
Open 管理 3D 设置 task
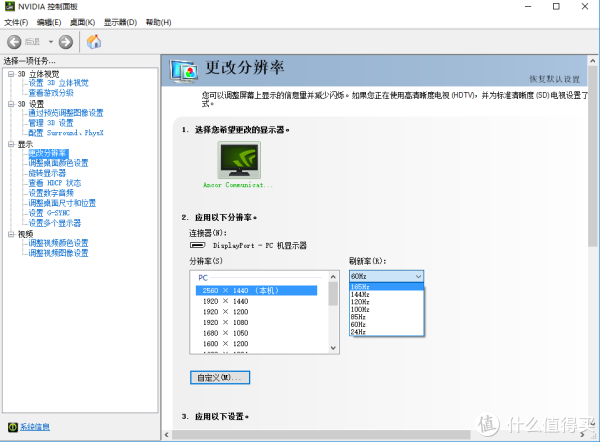pos(51,123)
